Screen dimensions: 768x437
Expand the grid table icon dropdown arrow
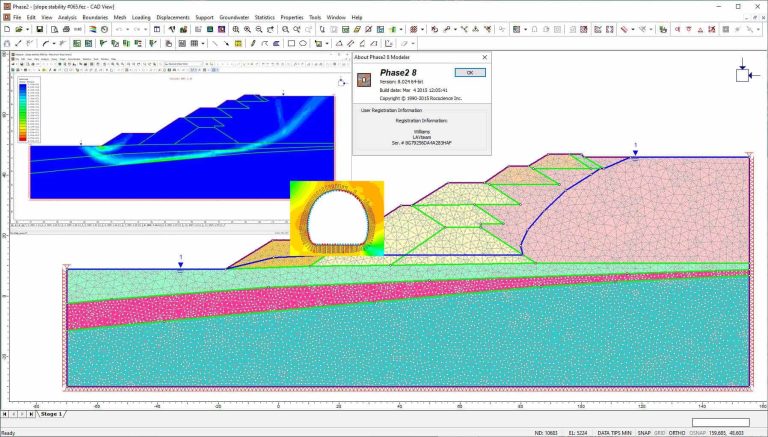tap(203, 43)
